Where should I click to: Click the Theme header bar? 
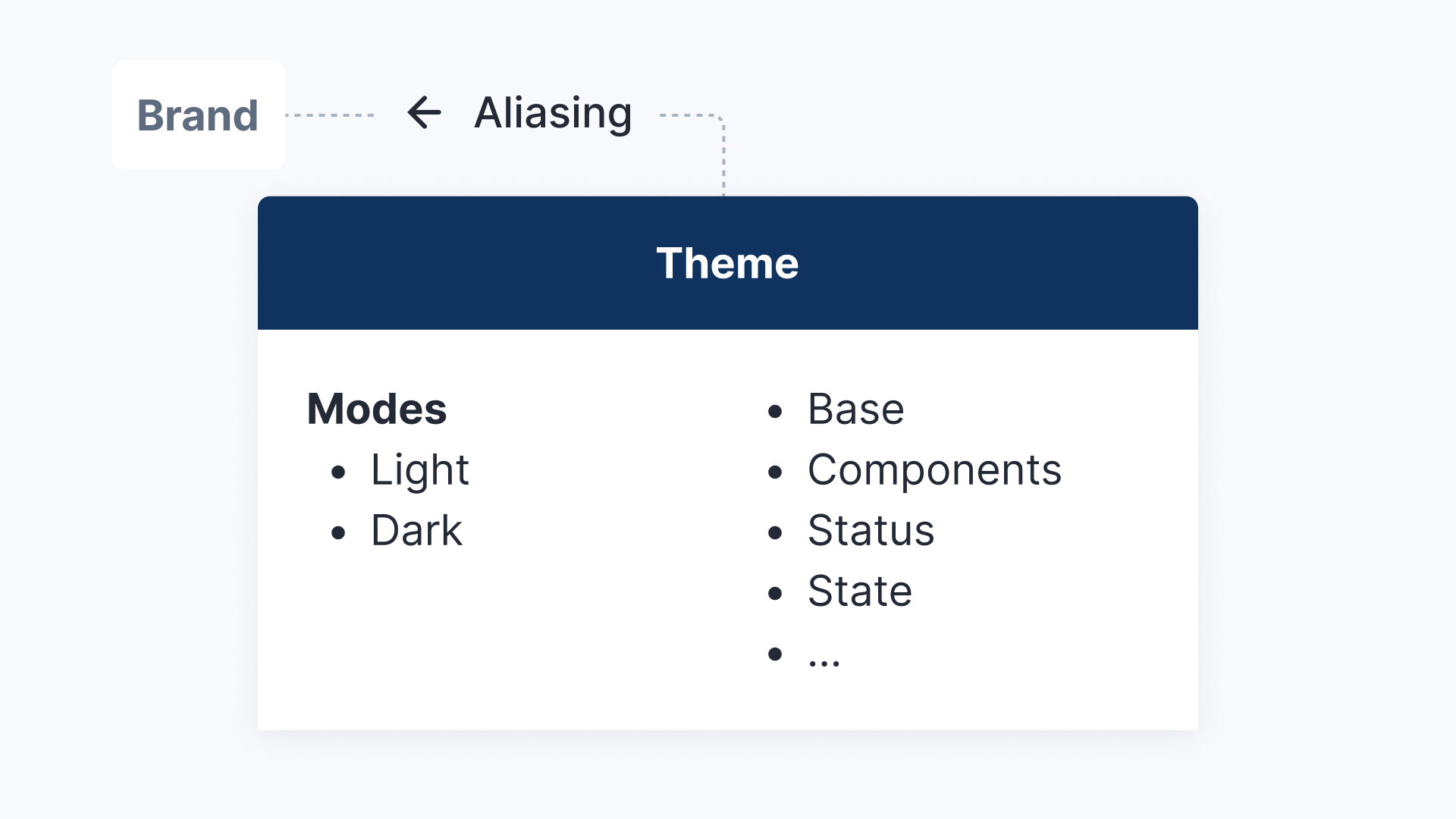(x=727, y=263)
